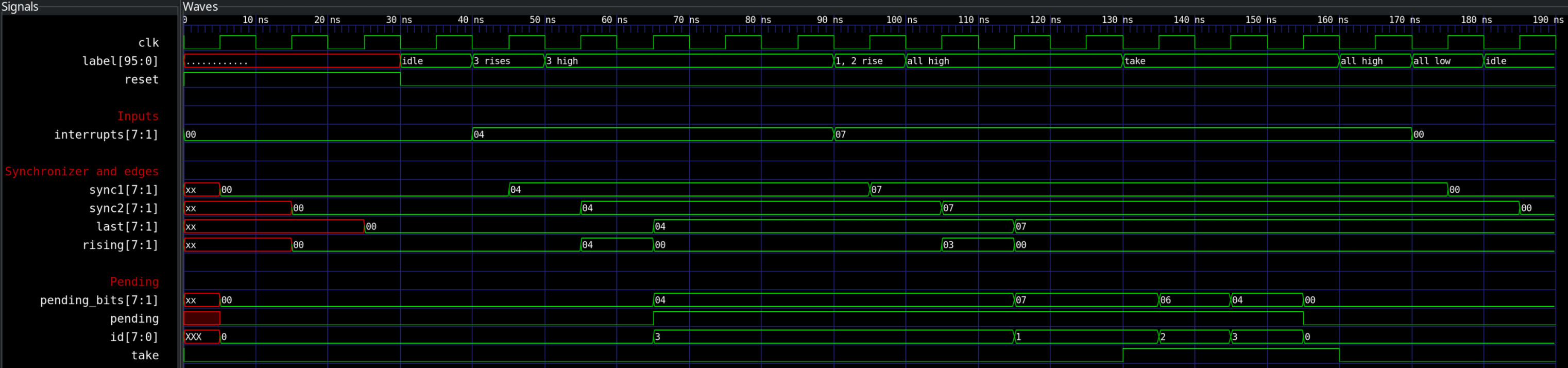Click the 50 ns time ruler mark

pyautogui.click(x=542, y=20)
